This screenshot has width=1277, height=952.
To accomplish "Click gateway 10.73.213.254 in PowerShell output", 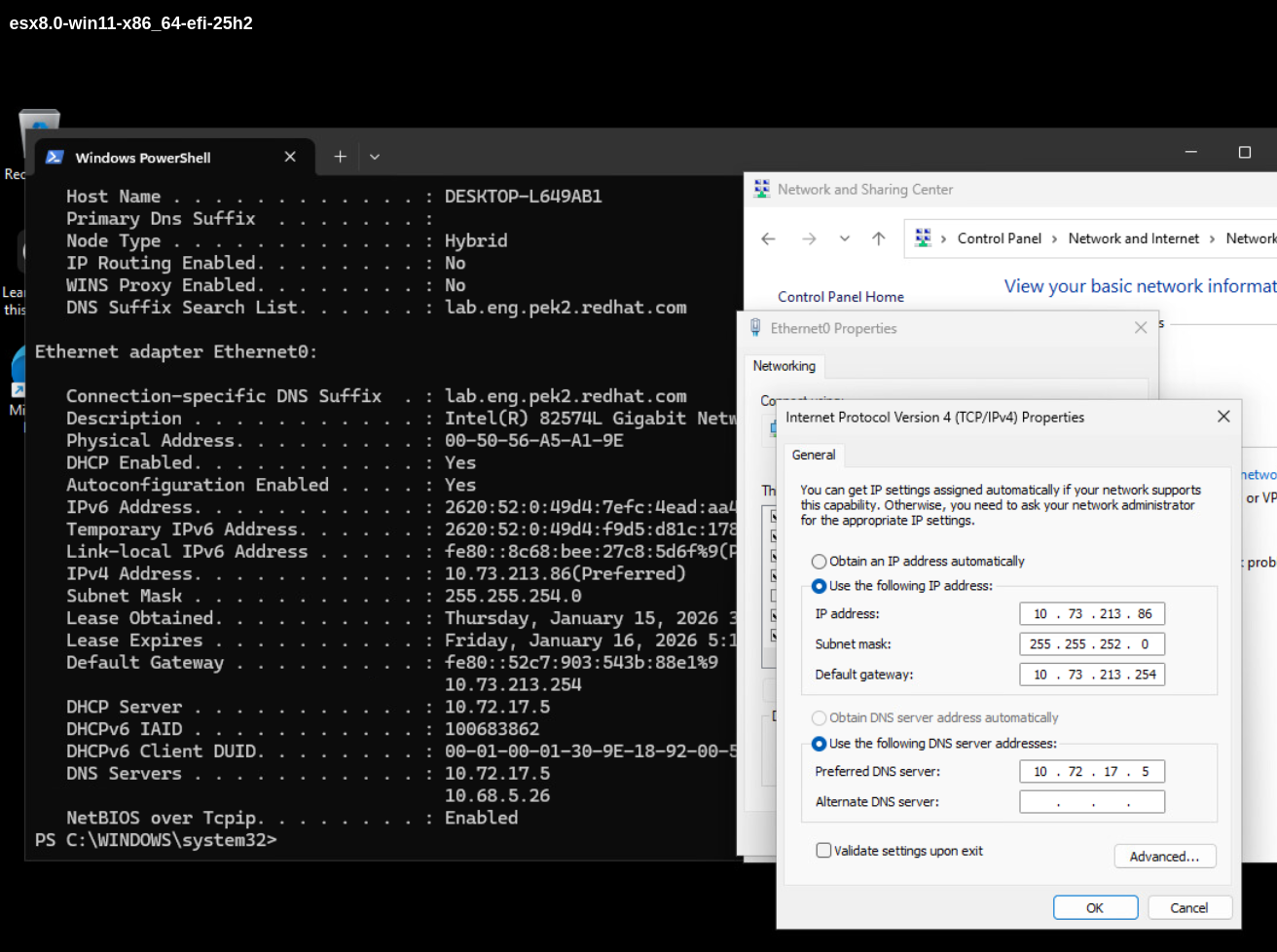I will [513, 684].
